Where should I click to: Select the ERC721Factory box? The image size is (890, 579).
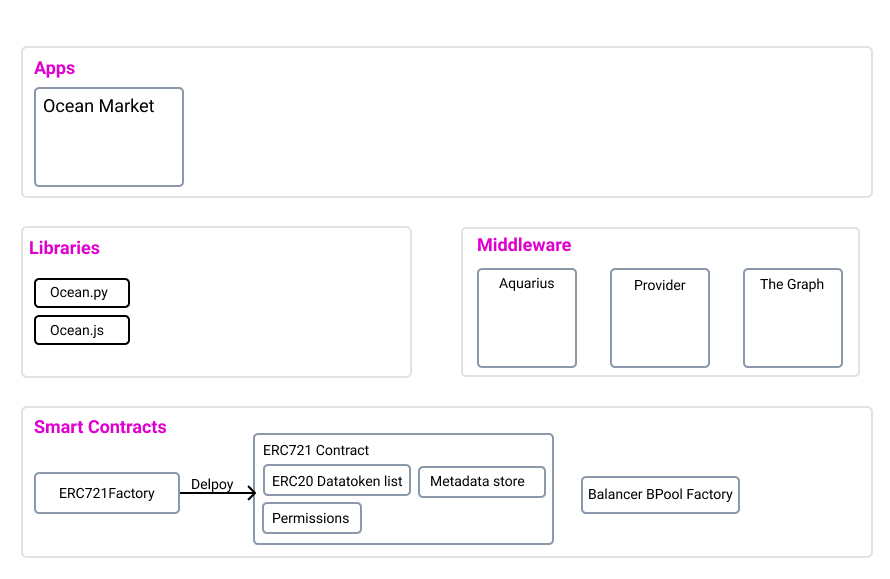(107, 493)
